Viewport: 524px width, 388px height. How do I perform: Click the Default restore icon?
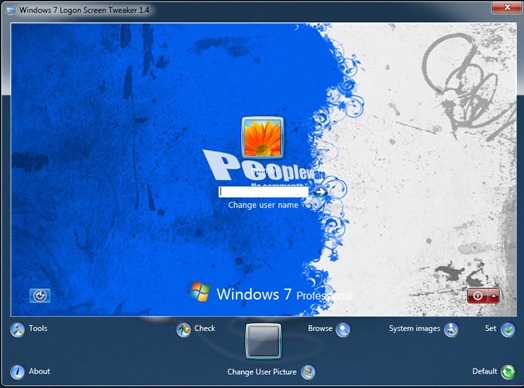point(508,372)
